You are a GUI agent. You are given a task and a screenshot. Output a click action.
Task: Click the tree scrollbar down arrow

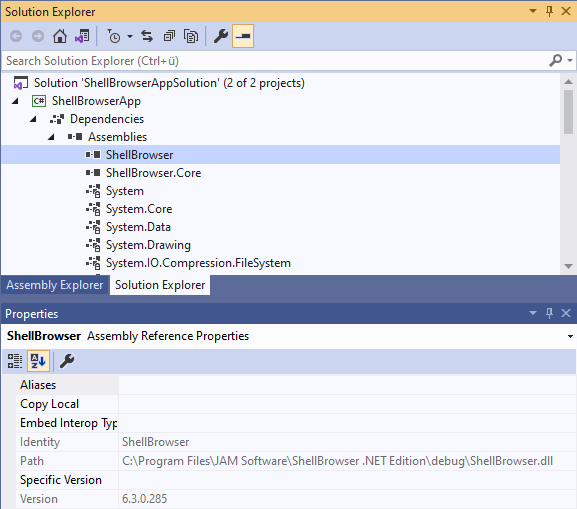click(568, 266)
